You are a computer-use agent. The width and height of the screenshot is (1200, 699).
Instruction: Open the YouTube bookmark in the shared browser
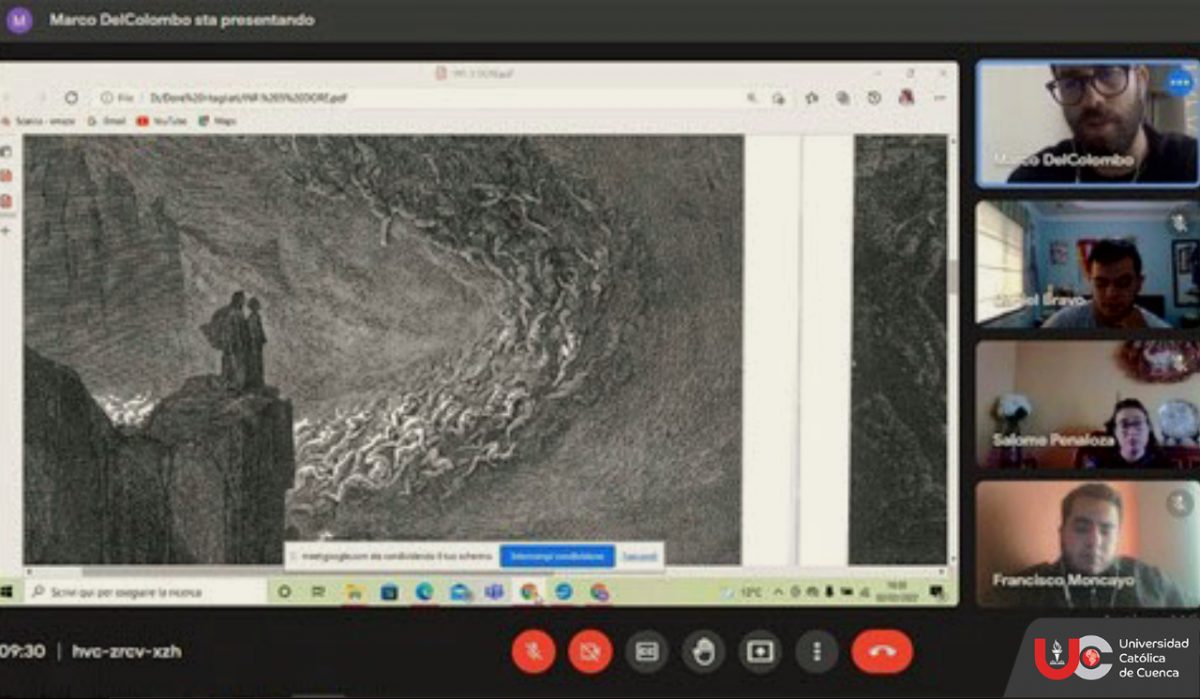pyautogui.click(x=161, y=121)
